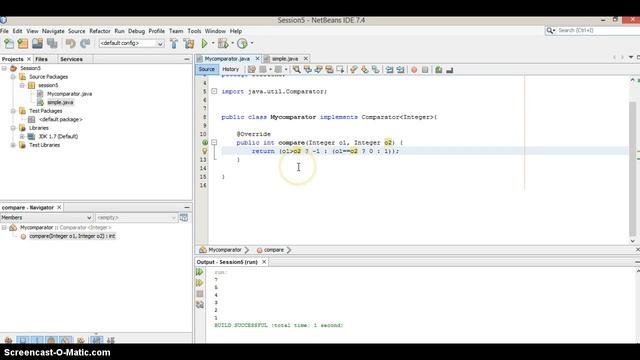Click the Comment icon in editor toolbar
Viewport: 640px width, 360px height.
438,70
